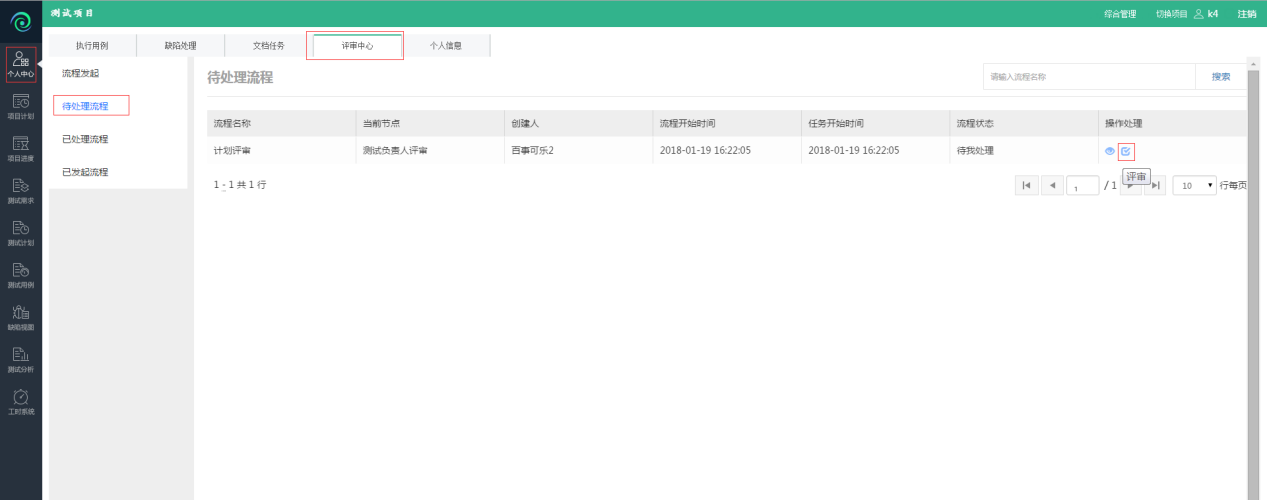Click the 1 - 1 共 1 行 row count text

pos(240,185)
